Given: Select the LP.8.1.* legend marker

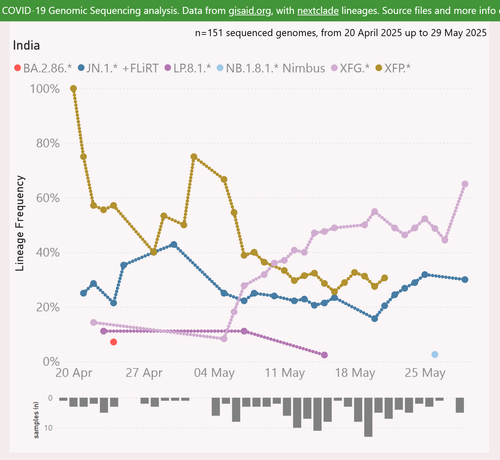Looking at the screenshot, I should [168, 68].
